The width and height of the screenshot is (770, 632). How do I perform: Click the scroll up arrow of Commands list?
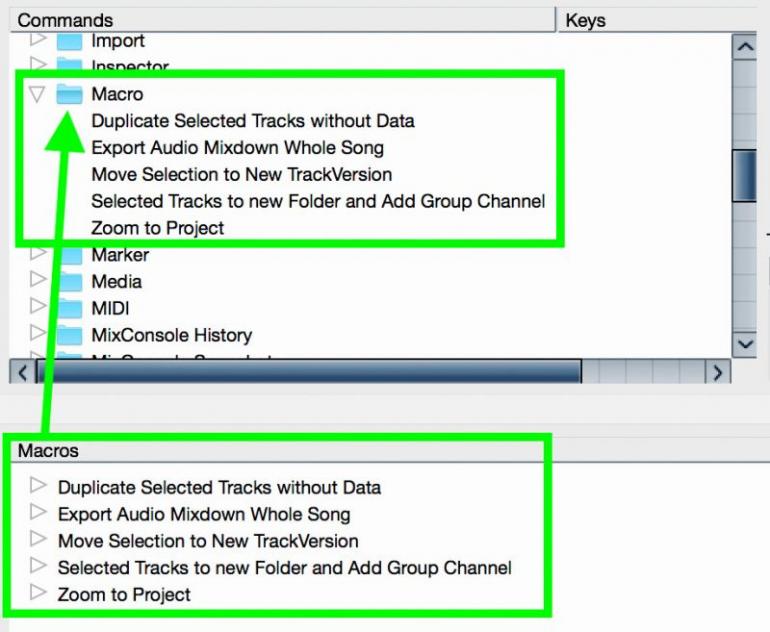click(x=744, y=47)
